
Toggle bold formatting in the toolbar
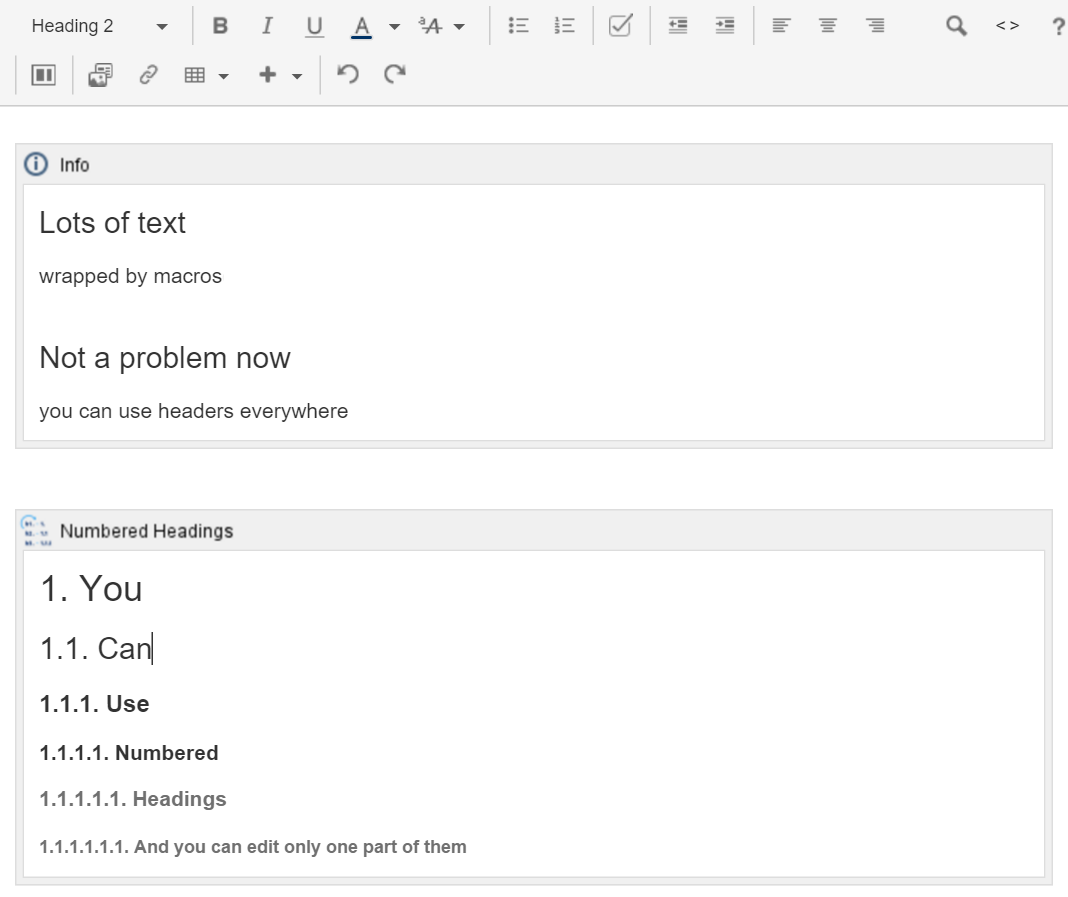tap(220, 27)
